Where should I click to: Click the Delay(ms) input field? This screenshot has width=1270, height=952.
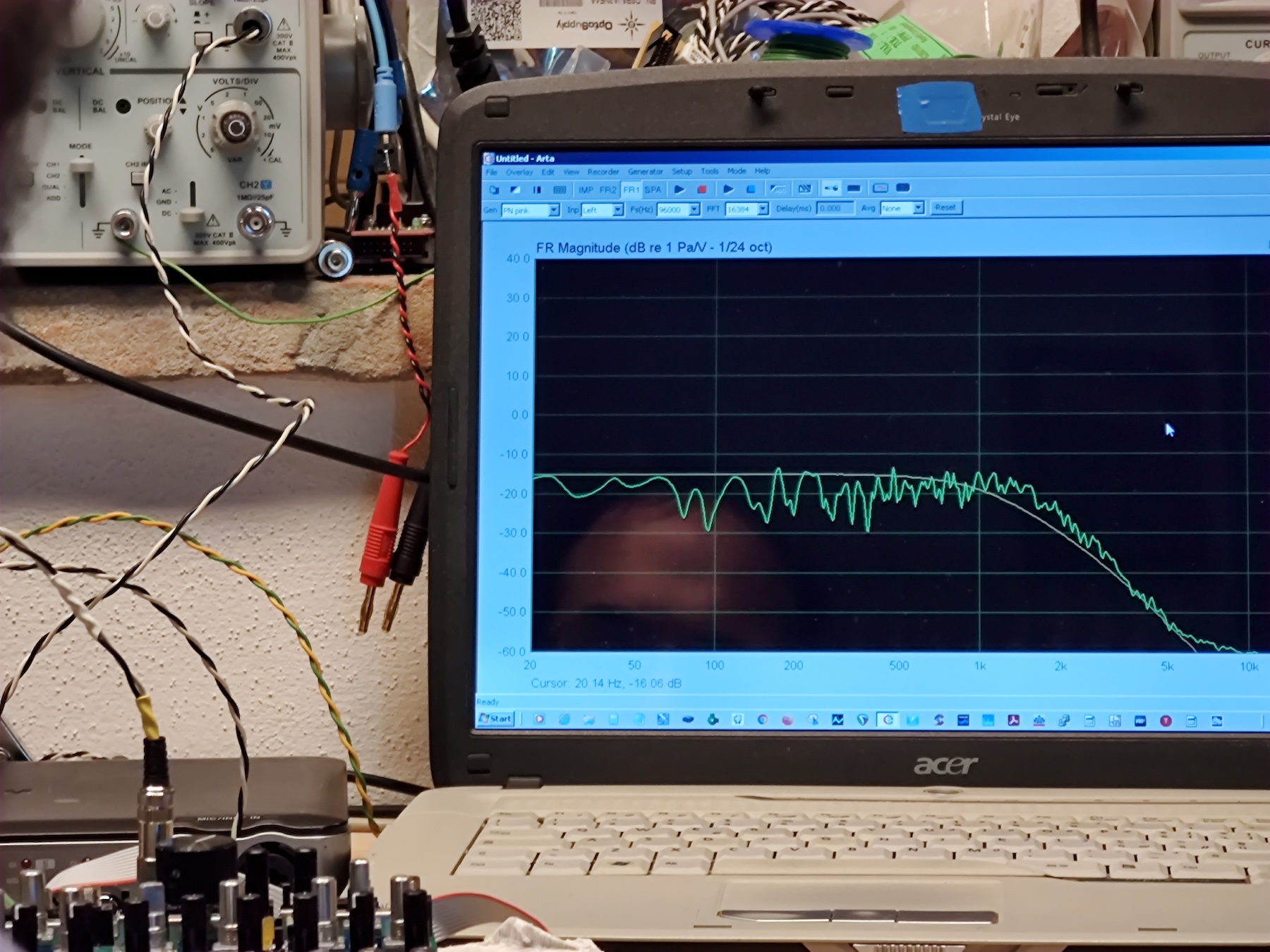coord(834,208)
